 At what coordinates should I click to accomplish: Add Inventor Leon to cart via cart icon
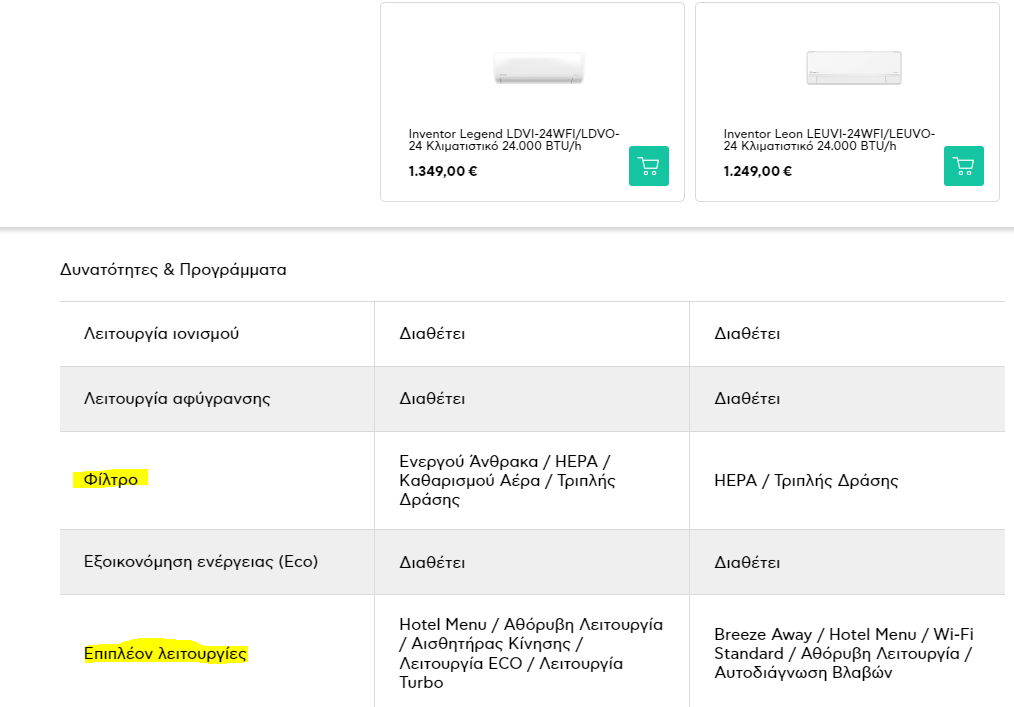click(x=964, y=166)
